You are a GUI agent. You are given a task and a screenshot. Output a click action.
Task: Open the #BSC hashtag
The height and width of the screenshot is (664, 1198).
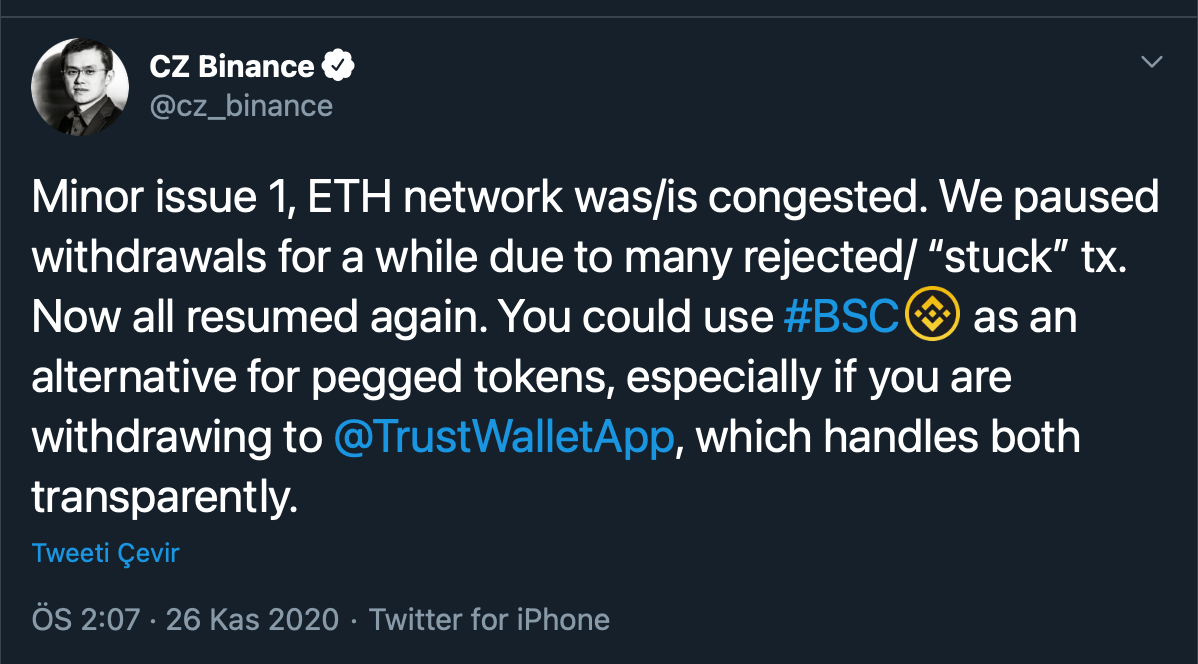click(x=842, y=318)
